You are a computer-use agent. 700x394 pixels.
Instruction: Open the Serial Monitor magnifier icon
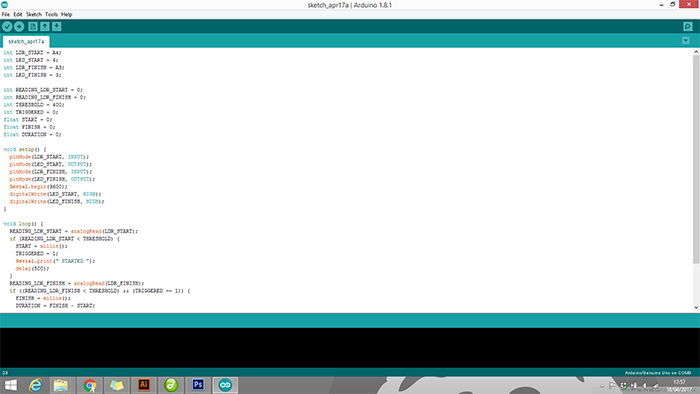(688, 27)
